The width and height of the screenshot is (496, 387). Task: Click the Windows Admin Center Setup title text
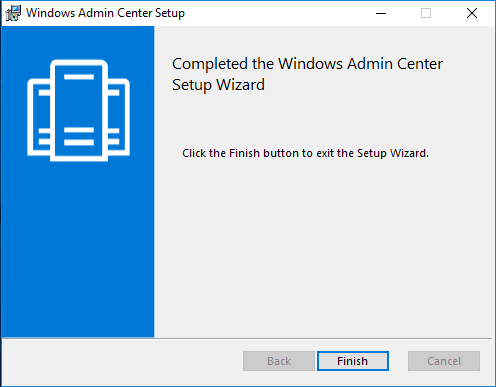[105, 13]
